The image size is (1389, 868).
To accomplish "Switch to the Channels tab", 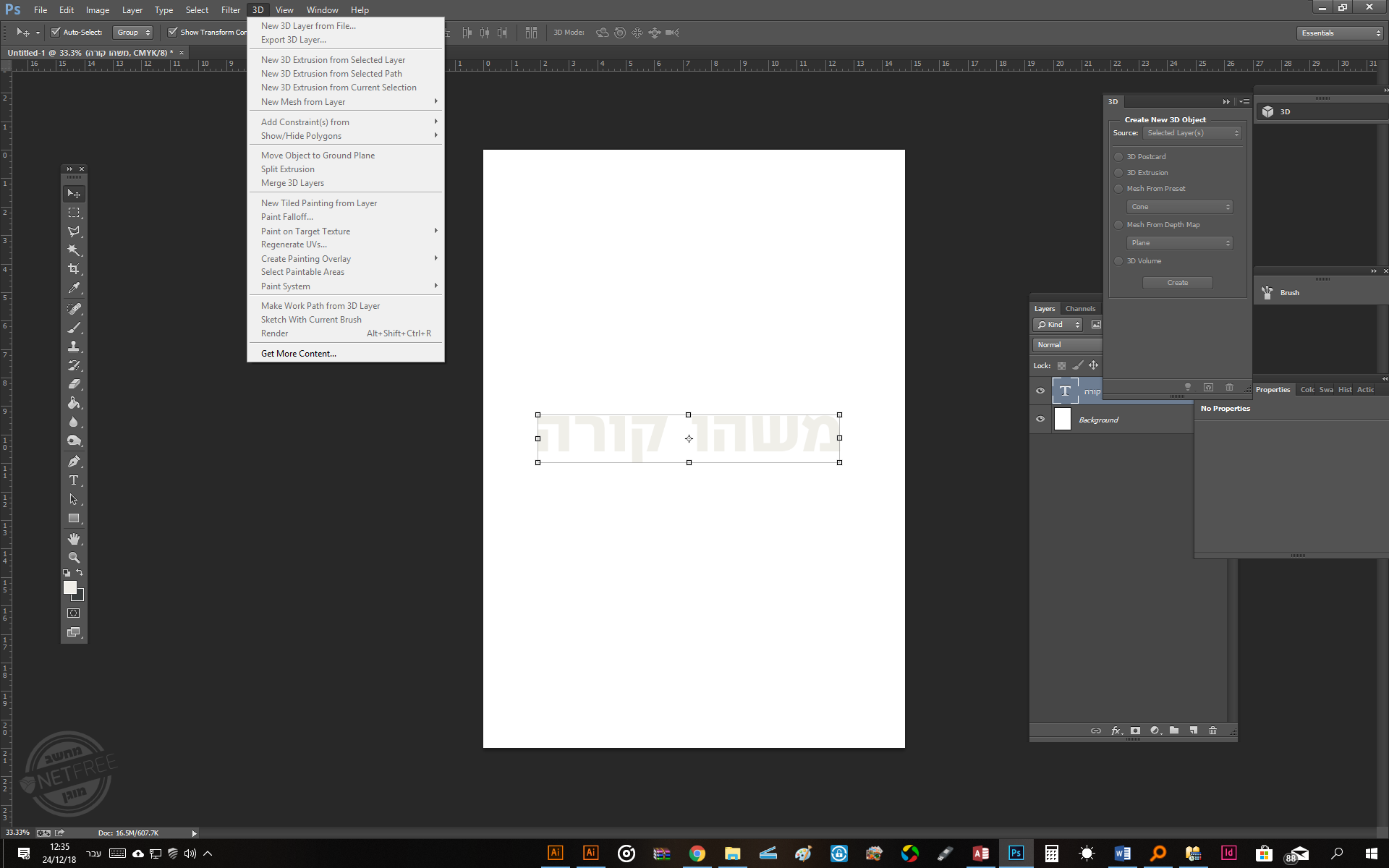I will 1080,309.
